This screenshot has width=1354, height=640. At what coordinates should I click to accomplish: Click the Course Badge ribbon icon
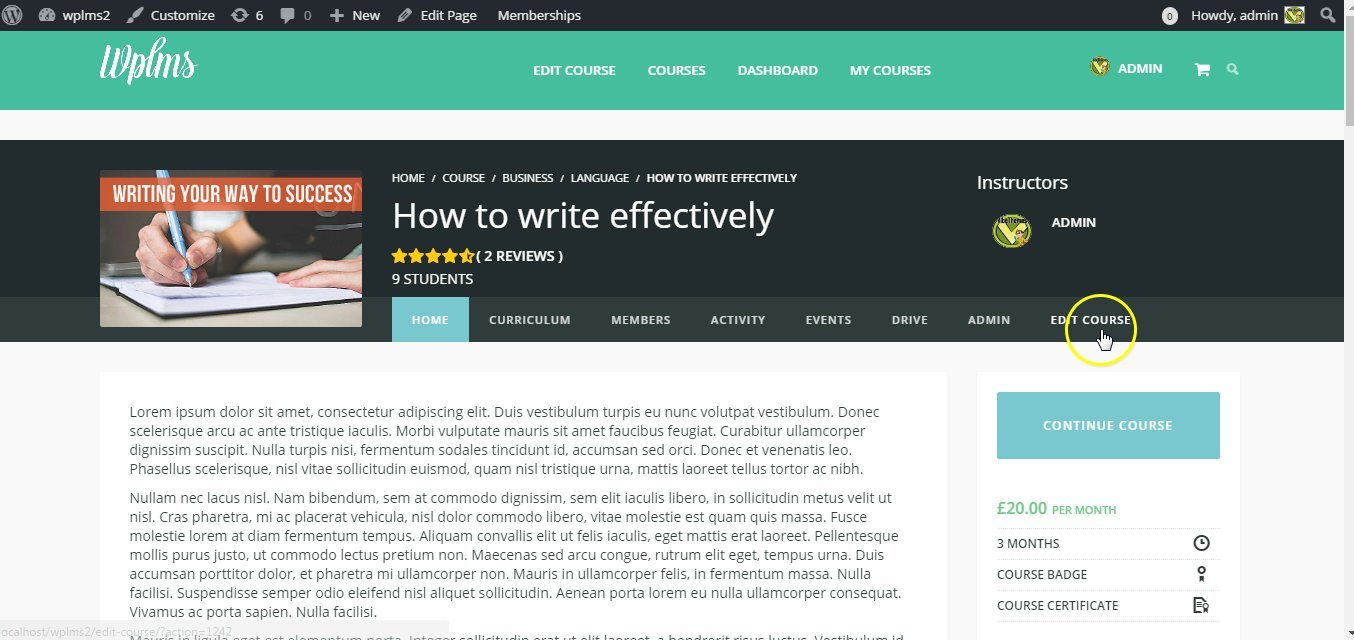point(1201,574)
